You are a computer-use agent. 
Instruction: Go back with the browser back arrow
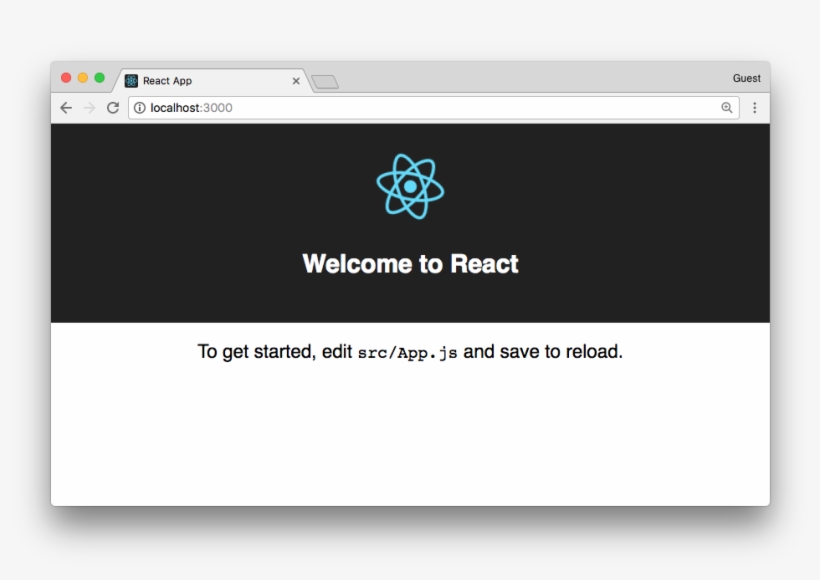pyautogui.click(x=66, y=108)
